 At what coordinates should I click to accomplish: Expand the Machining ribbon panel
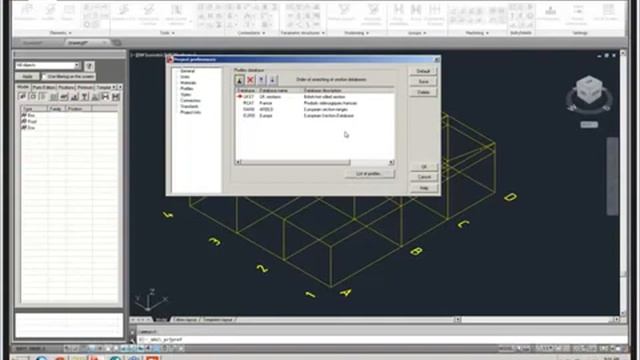477,33
